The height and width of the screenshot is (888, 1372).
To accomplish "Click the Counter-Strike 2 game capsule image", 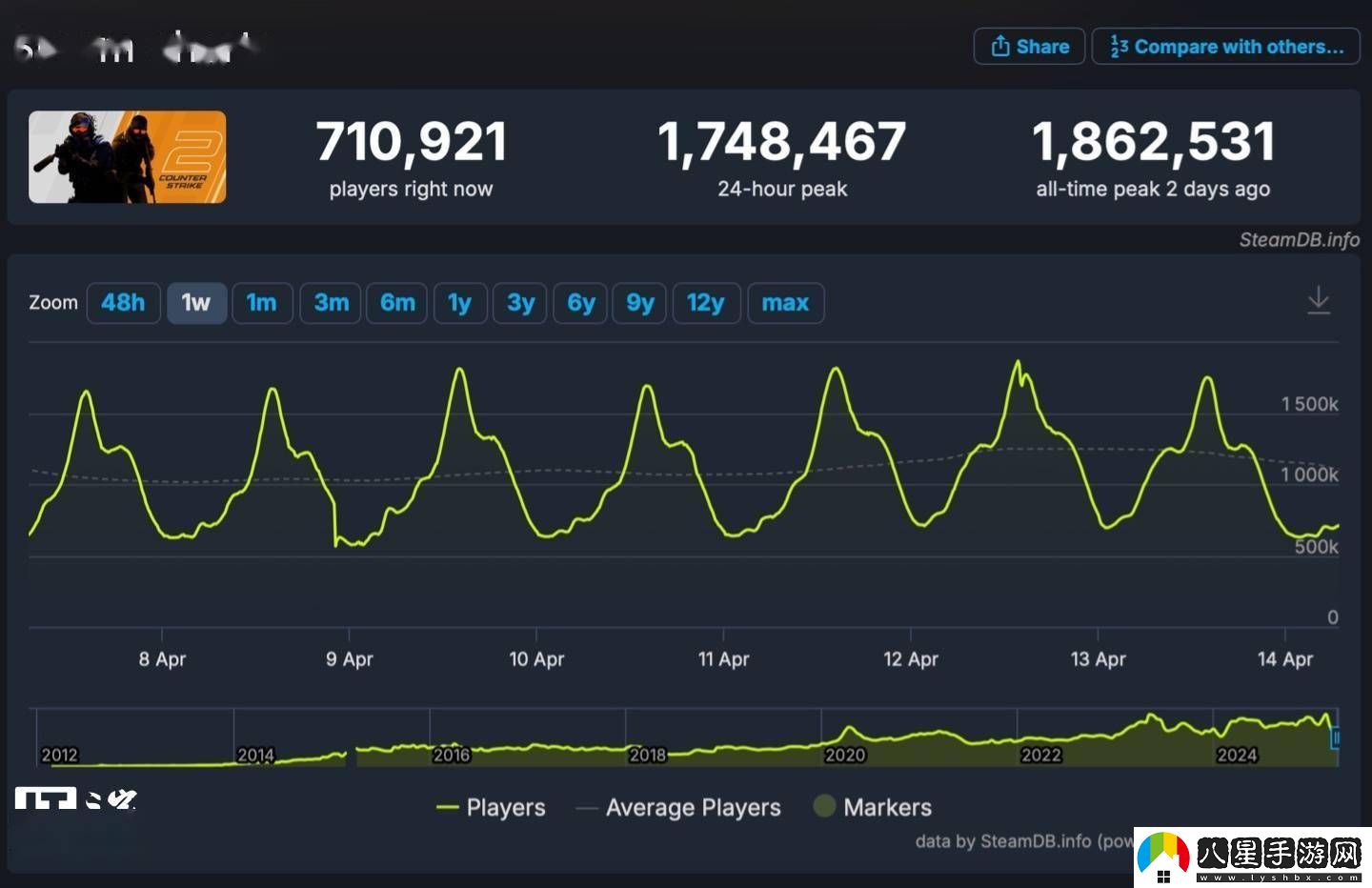I will tap(127, 157).
